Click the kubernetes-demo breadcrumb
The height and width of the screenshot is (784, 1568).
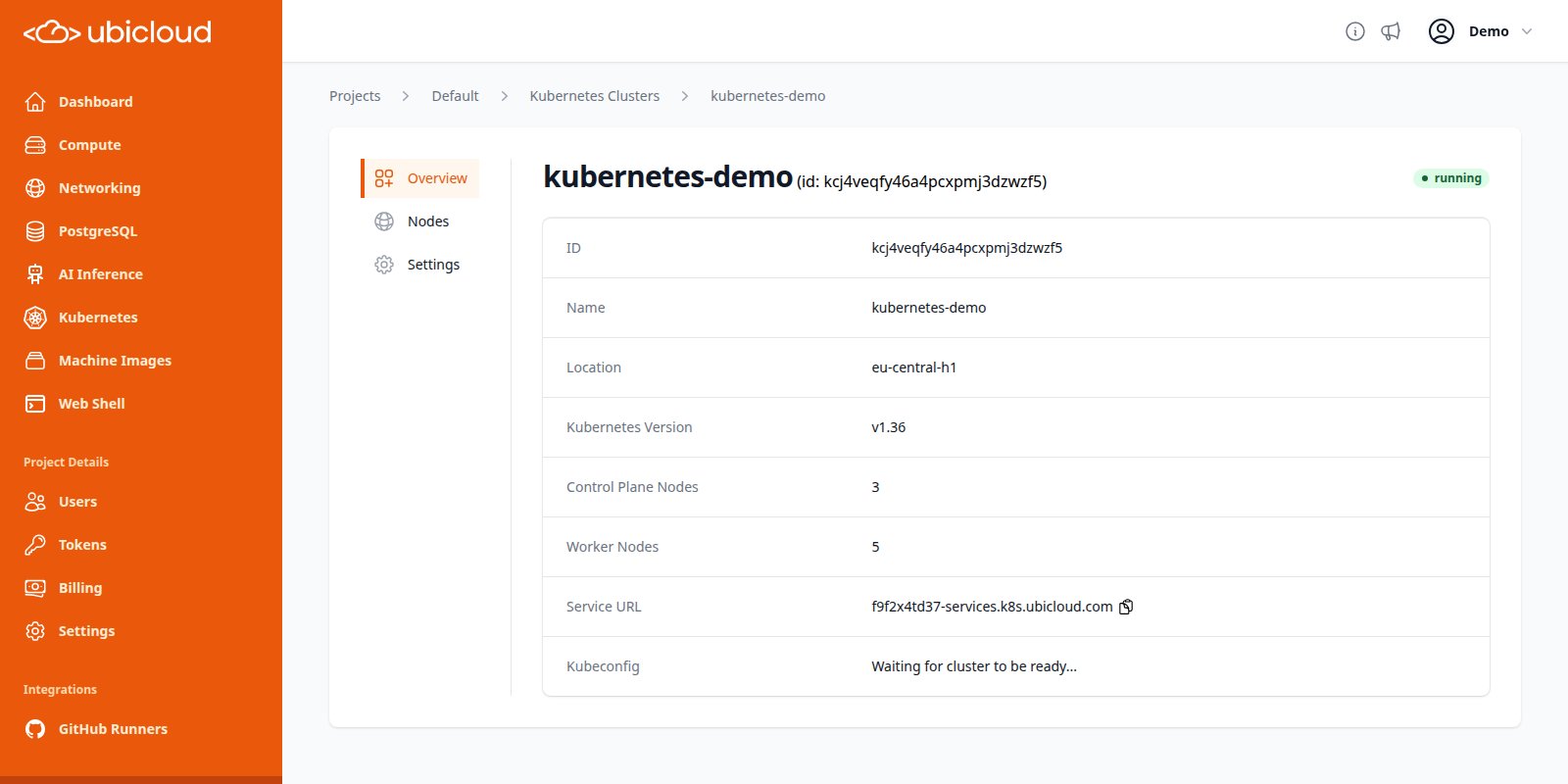(768, 96)
